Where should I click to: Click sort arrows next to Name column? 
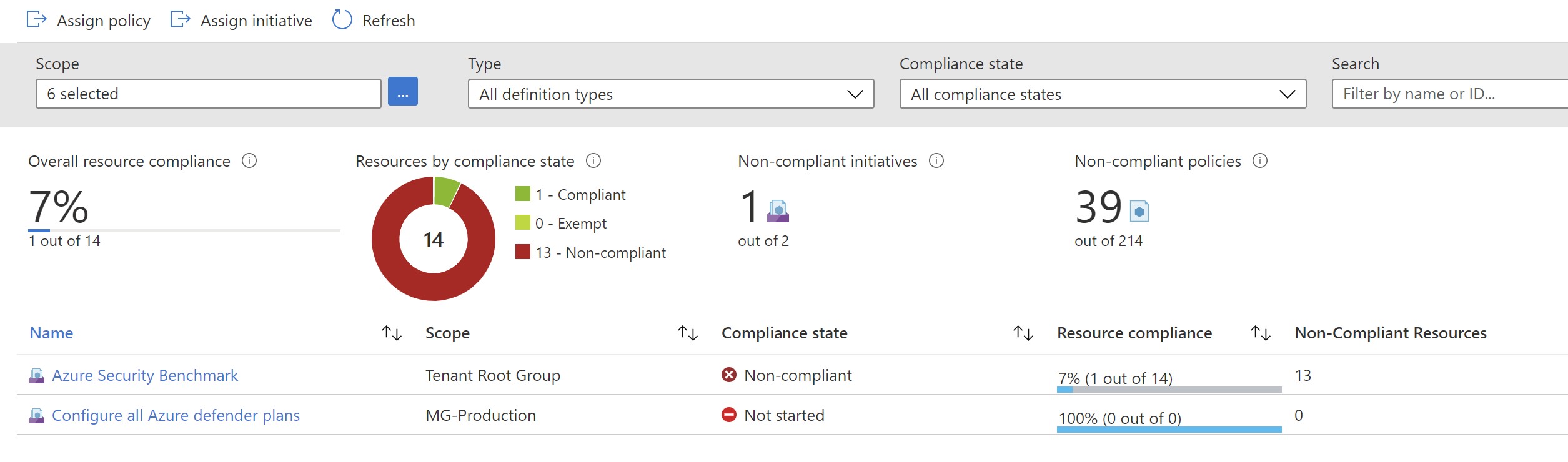[x=392, y=333]
